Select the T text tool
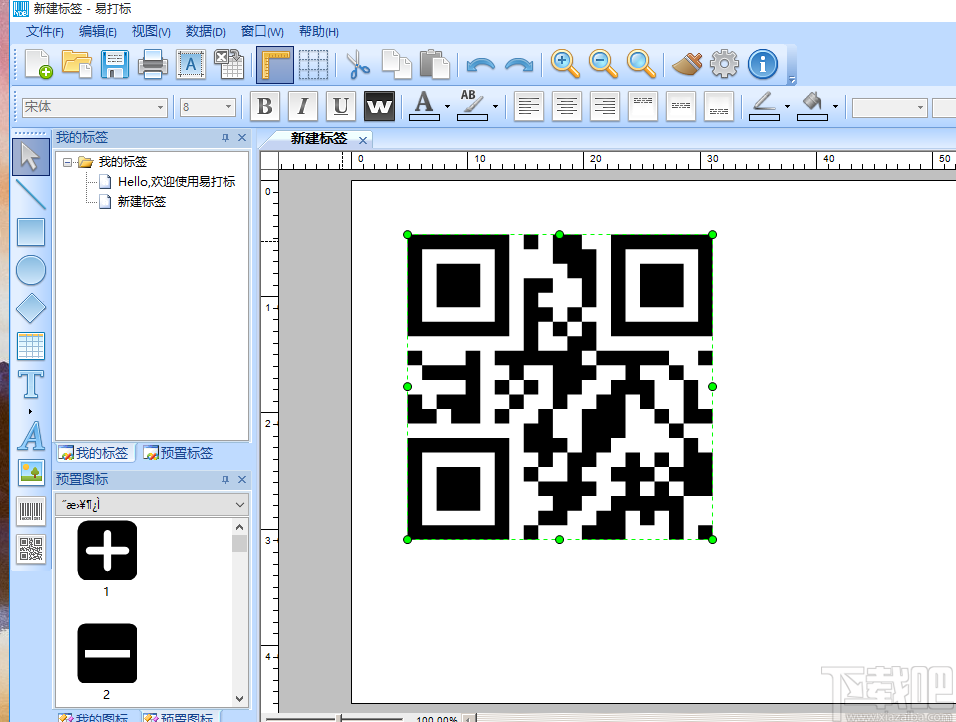The width and height of the screenshot is (956, 722). [x=30, y=384]
